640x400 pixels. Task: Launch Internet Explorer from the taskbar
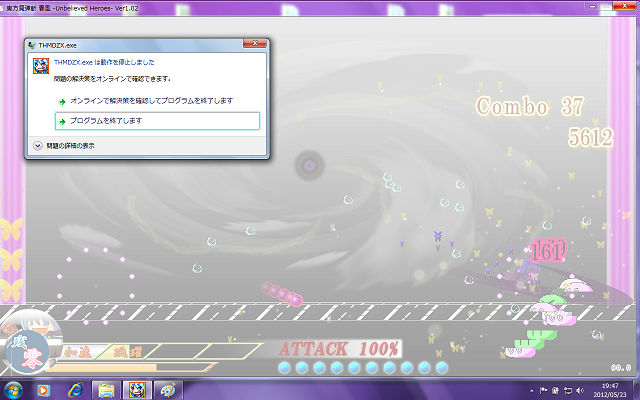[x=74, y=389]
